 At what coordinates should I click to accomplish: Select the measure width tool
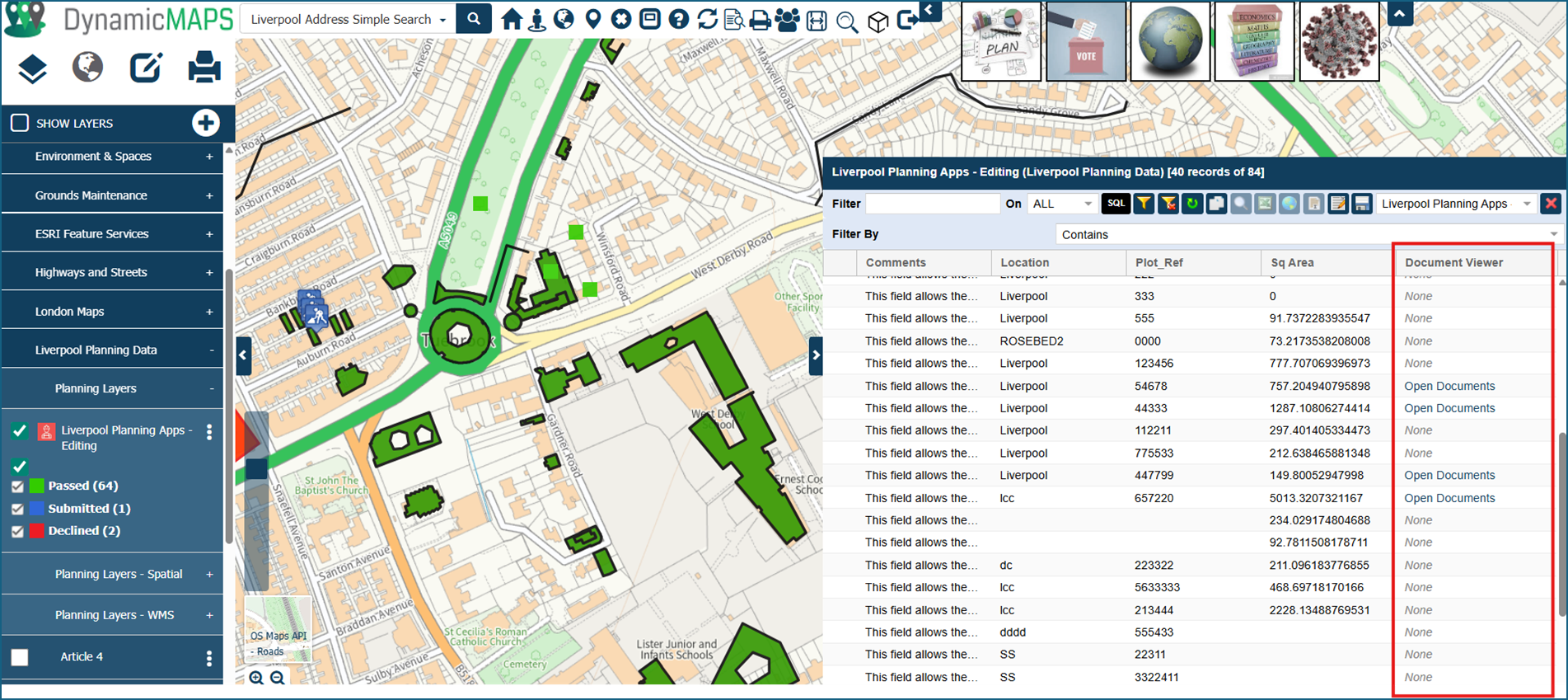[817, 21]
